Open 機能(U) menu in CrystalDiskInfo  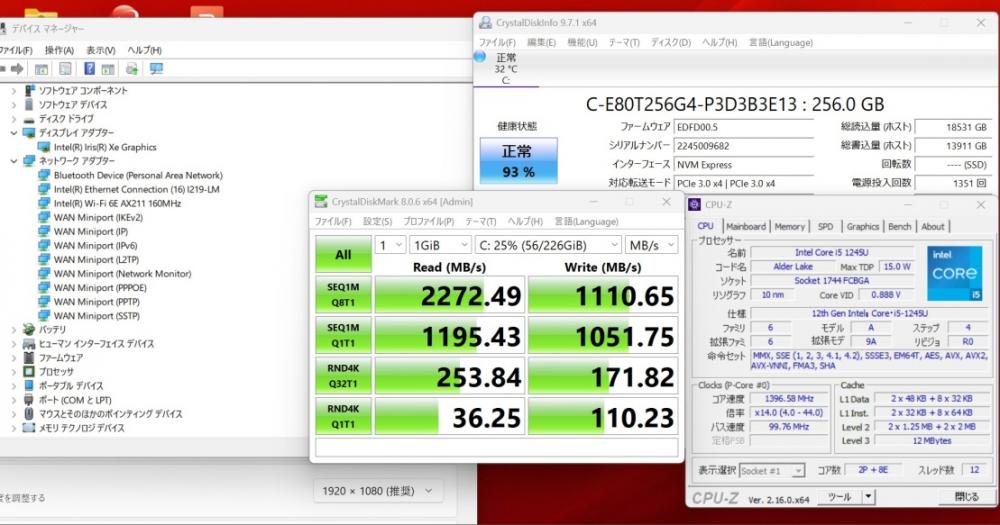[582, 42]
